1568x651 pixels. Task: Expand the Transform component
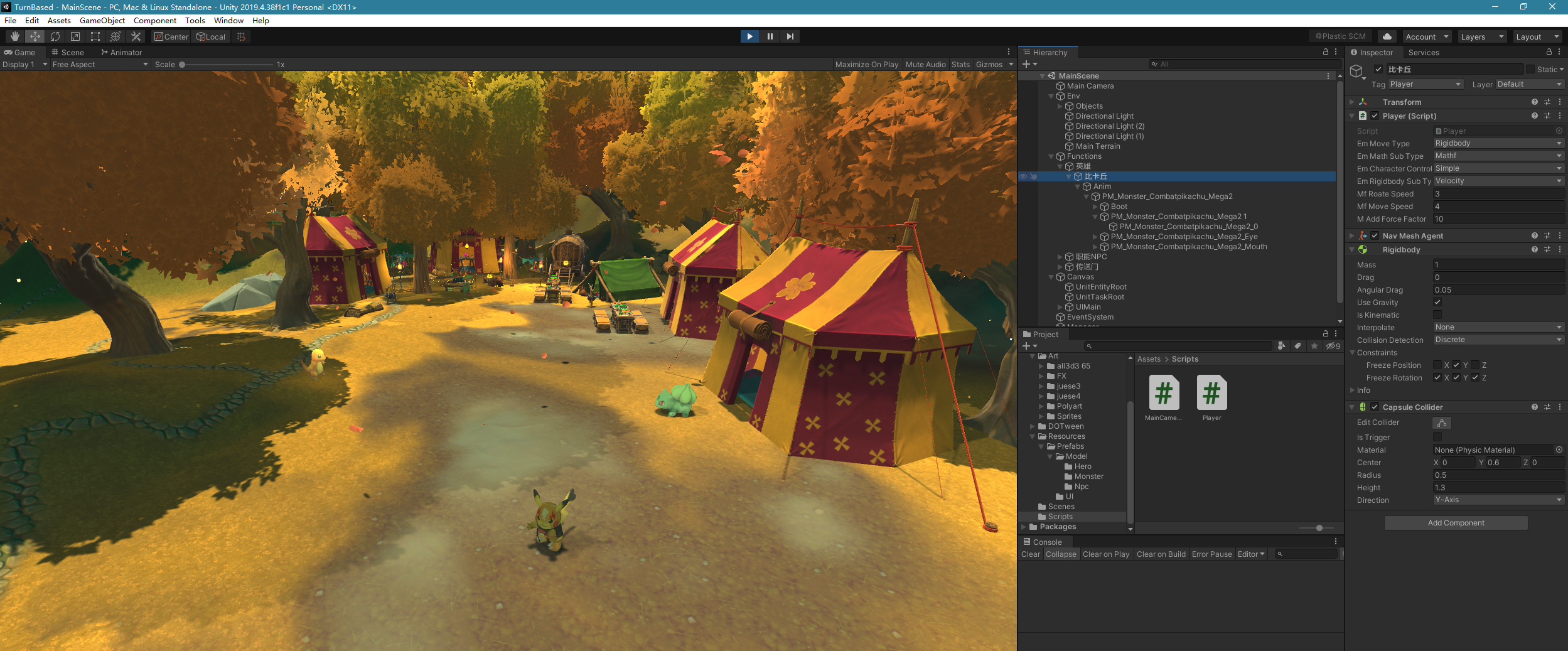[x=1352, y=102]
